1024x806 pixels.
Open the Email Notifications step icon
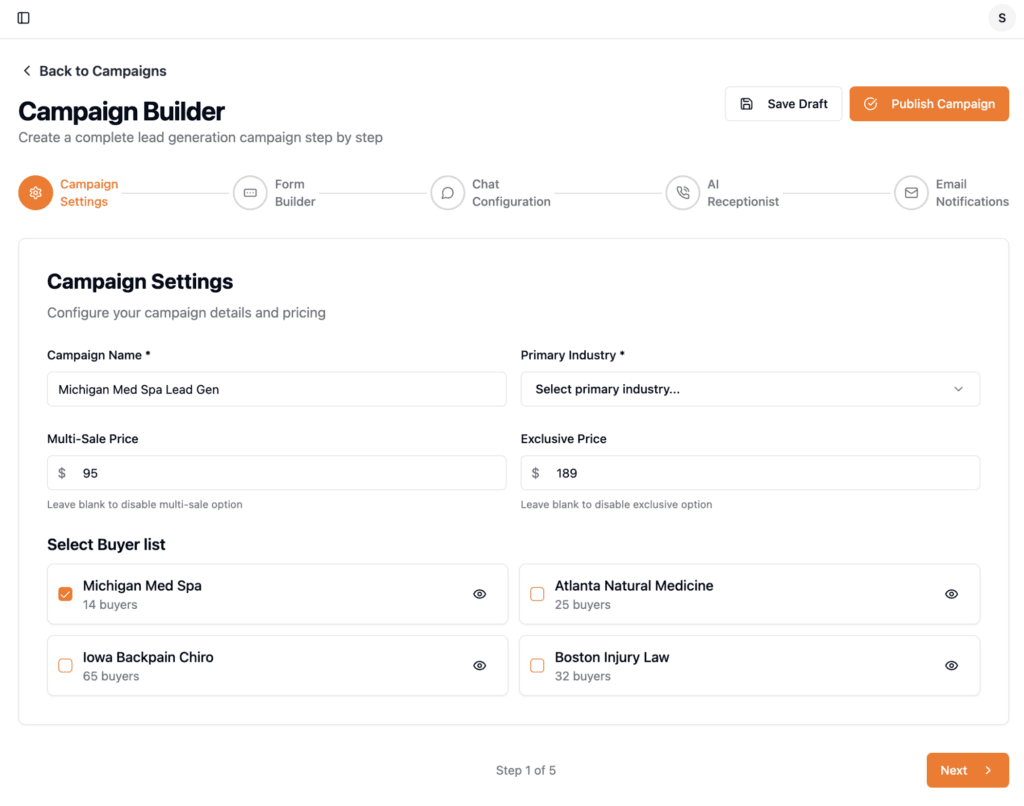[x=911, y=192]
